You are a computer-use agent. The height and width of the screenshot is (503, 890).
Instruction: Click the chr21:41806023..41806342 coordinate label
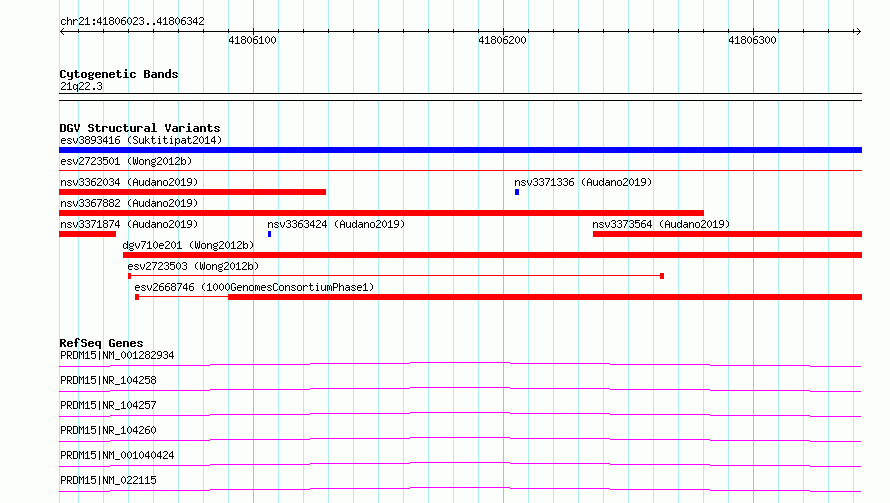click(132, 22)
